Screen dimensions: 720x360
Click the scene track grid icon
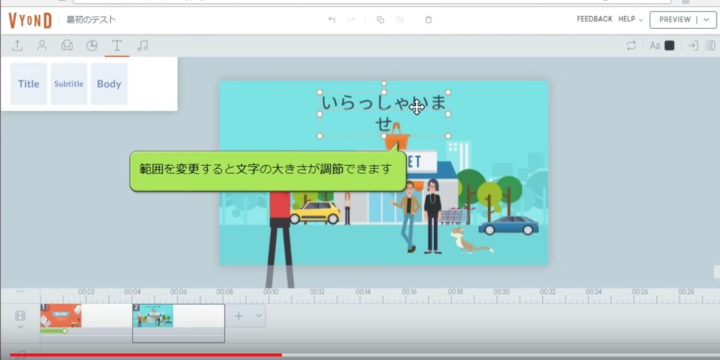click(x=20, y=315)
